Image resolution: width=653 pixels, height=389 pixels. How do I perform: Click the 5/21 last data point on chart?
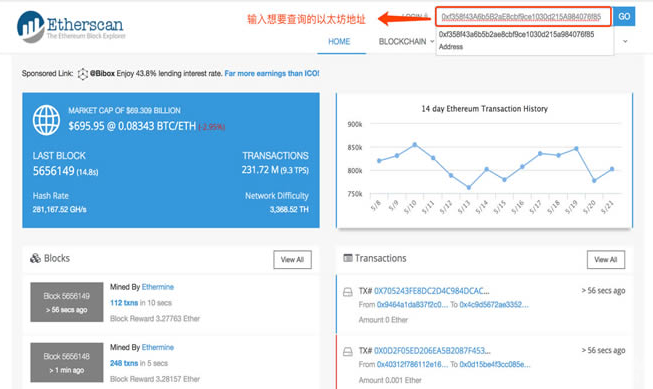pos(612,169)
